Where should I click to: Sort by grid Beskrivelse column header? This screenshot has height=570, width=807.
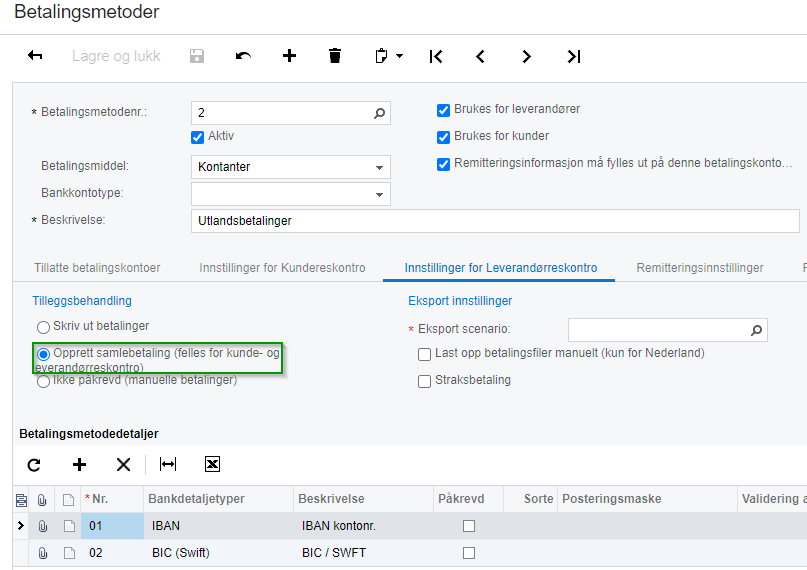pyautogui.click(x=363, y=499)
